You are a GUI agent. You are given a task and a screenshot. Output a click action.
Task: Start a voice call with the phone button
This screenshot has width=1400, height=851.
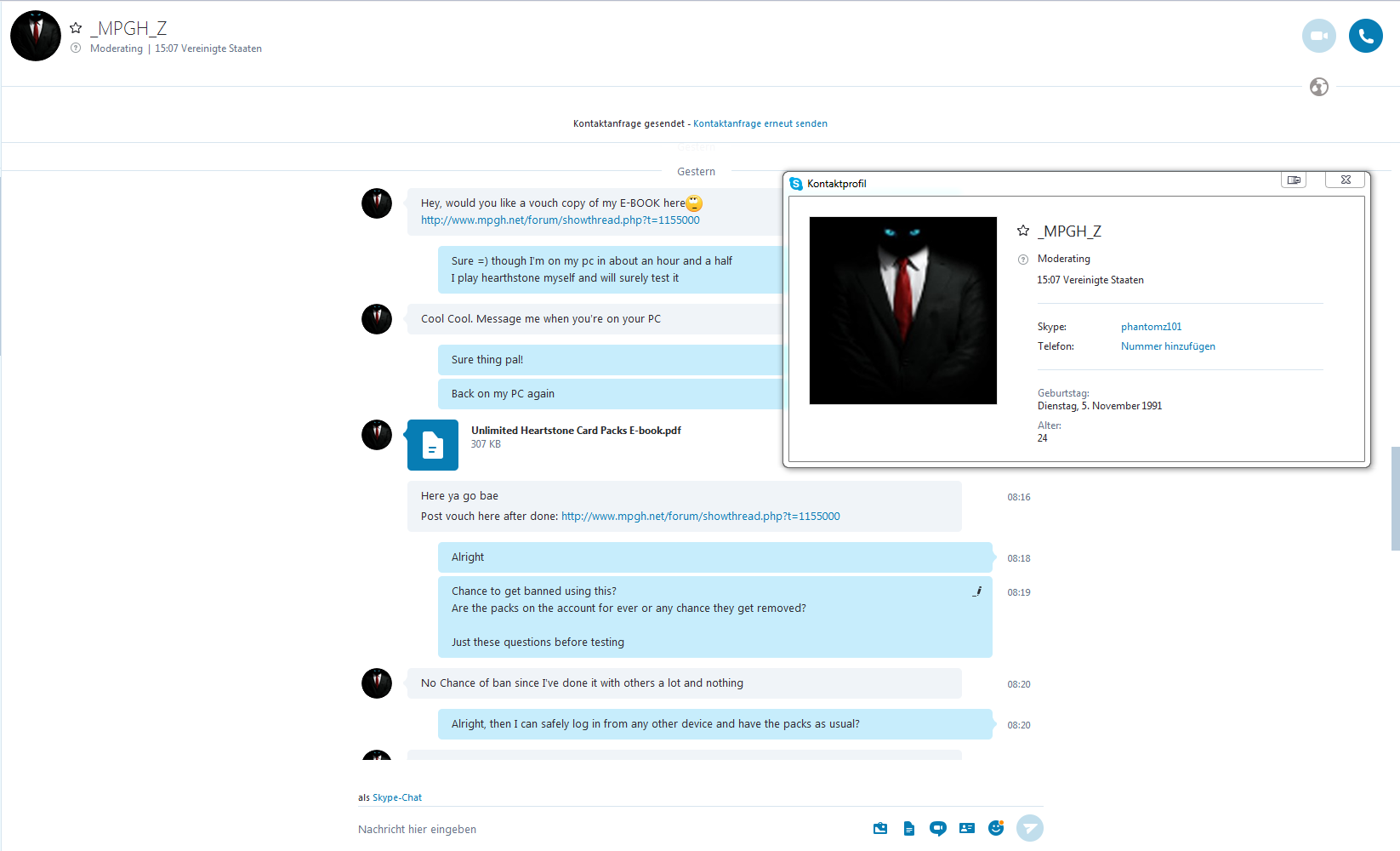click(1366, 36)
